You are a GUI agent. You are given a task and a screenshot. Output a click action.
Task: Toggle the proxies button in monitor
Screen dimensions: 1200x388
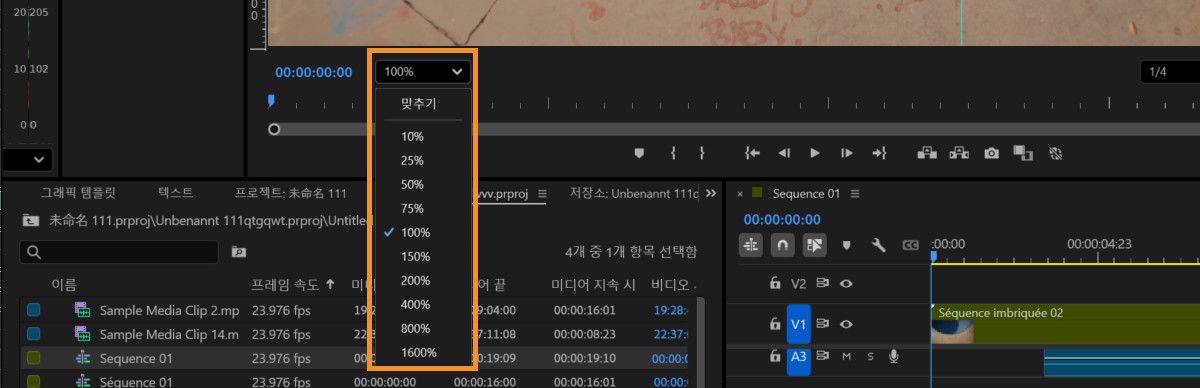(x=1055, y=153)
